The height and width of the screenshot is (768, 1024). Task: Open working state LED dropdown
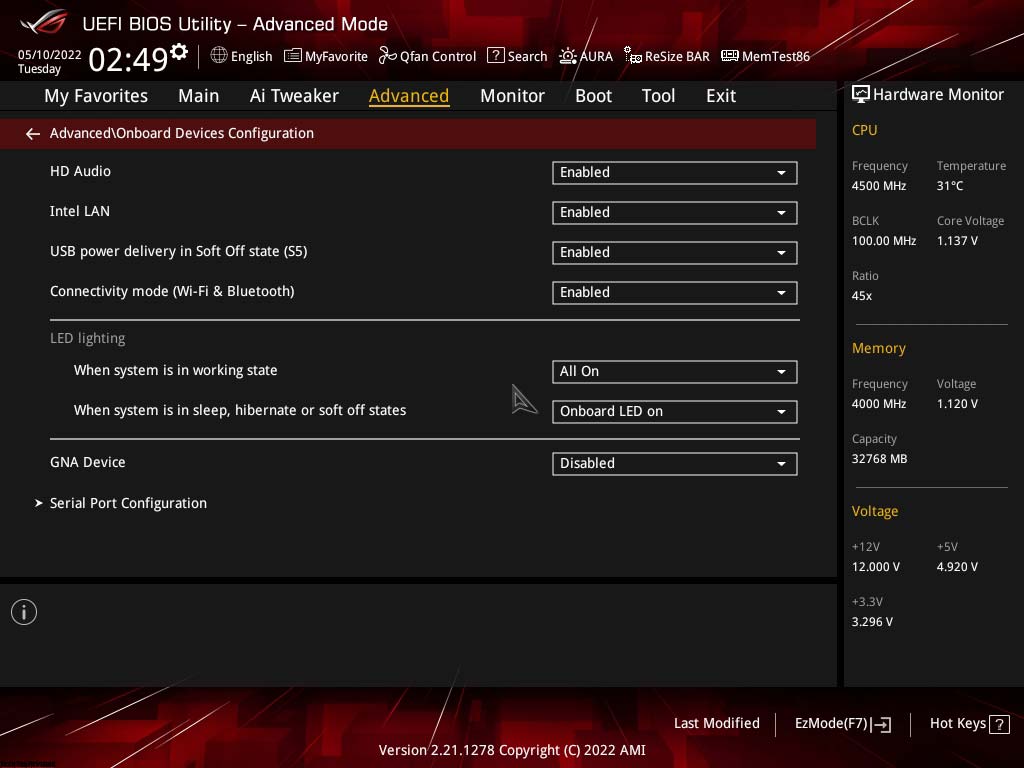tap(675, 372)
